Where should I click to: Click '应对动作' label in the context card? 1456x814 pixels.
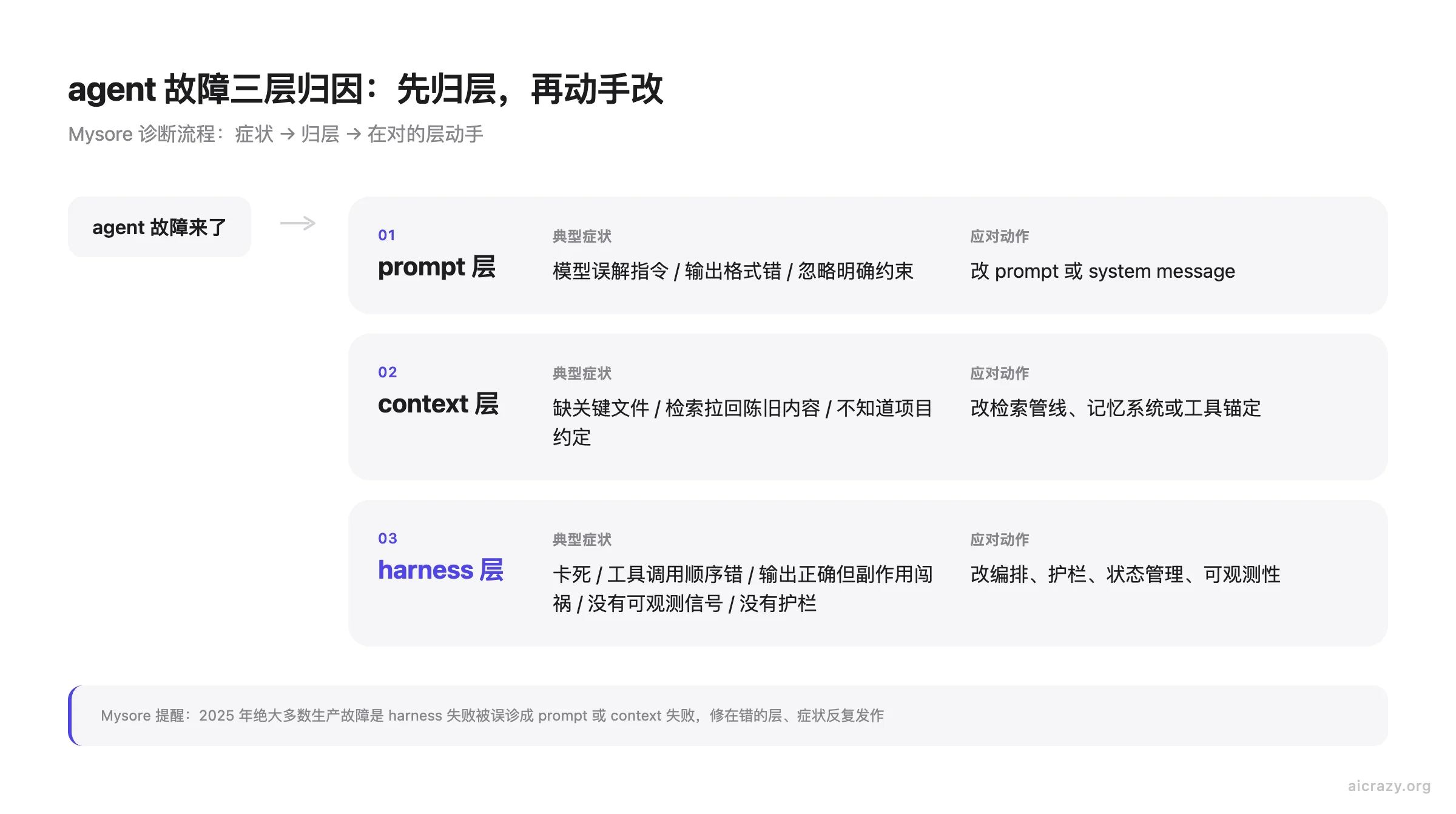pos(999,374)
